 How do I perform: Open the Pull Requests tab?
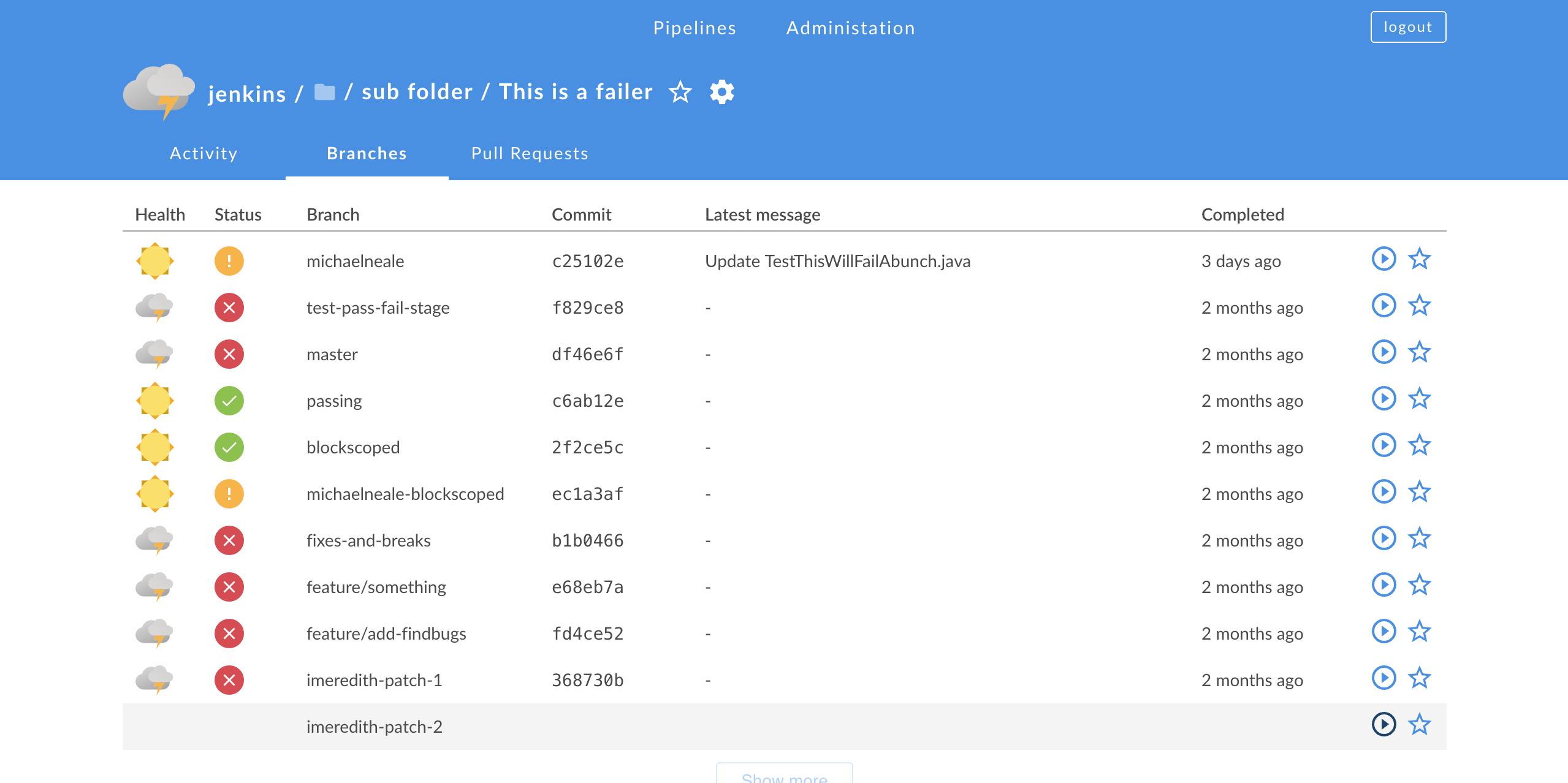pyautogui.click(x=530, y=153)
